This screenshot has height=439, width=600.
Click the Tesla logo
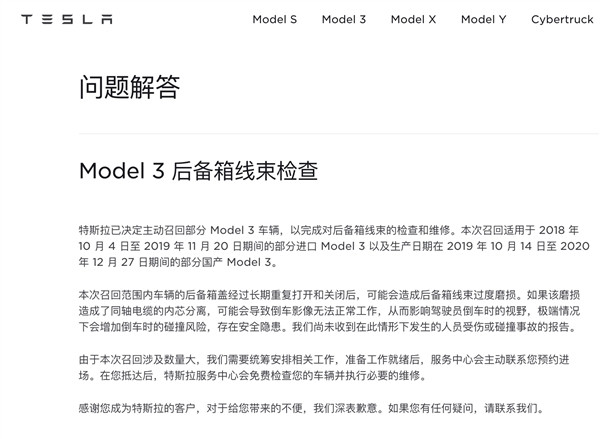(x=67, y=19)
